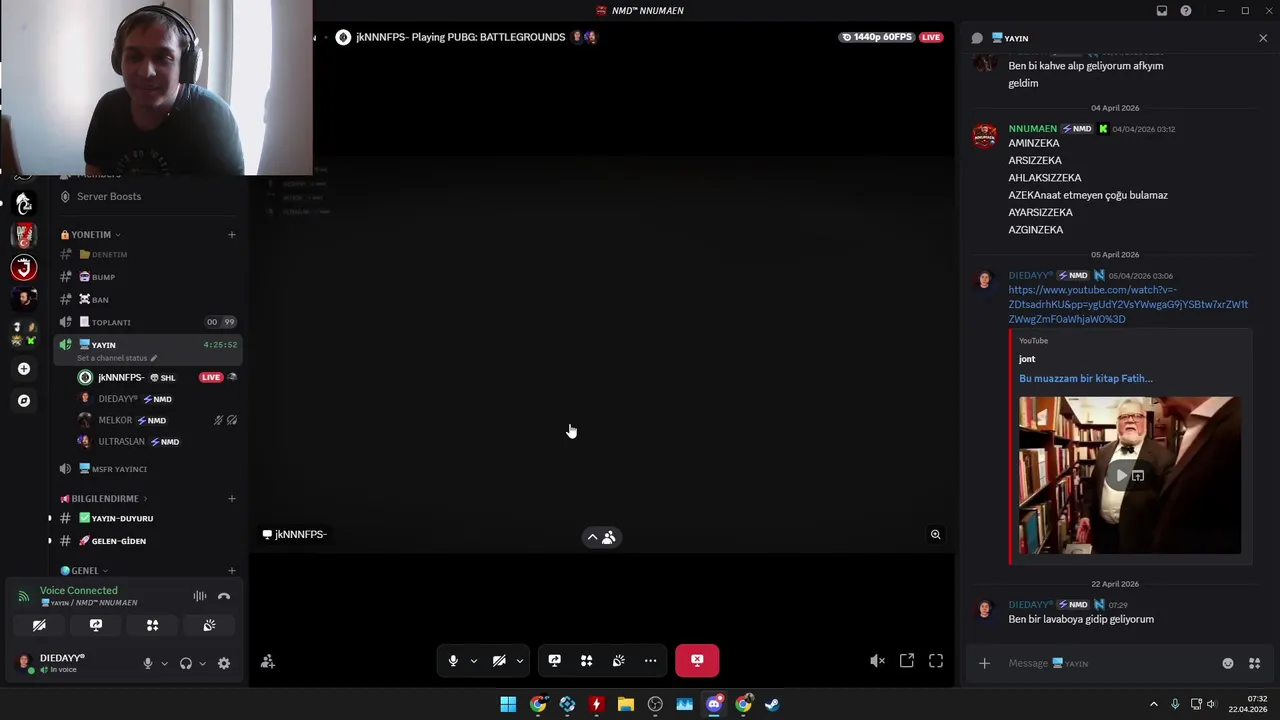Open more options ellipsis in call bar
The image size is (1280, 720).
pyautogui.click(x=650, y=661)
